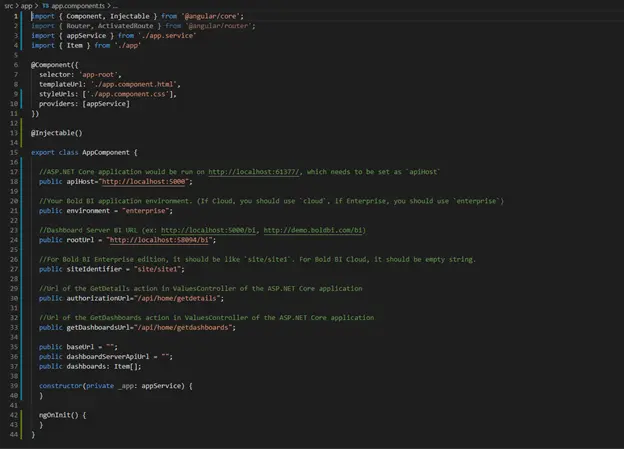Open the trailing ellipsis breadcrumb symbol
Viewport: 624px width, 449px height.
coord(115,6)
